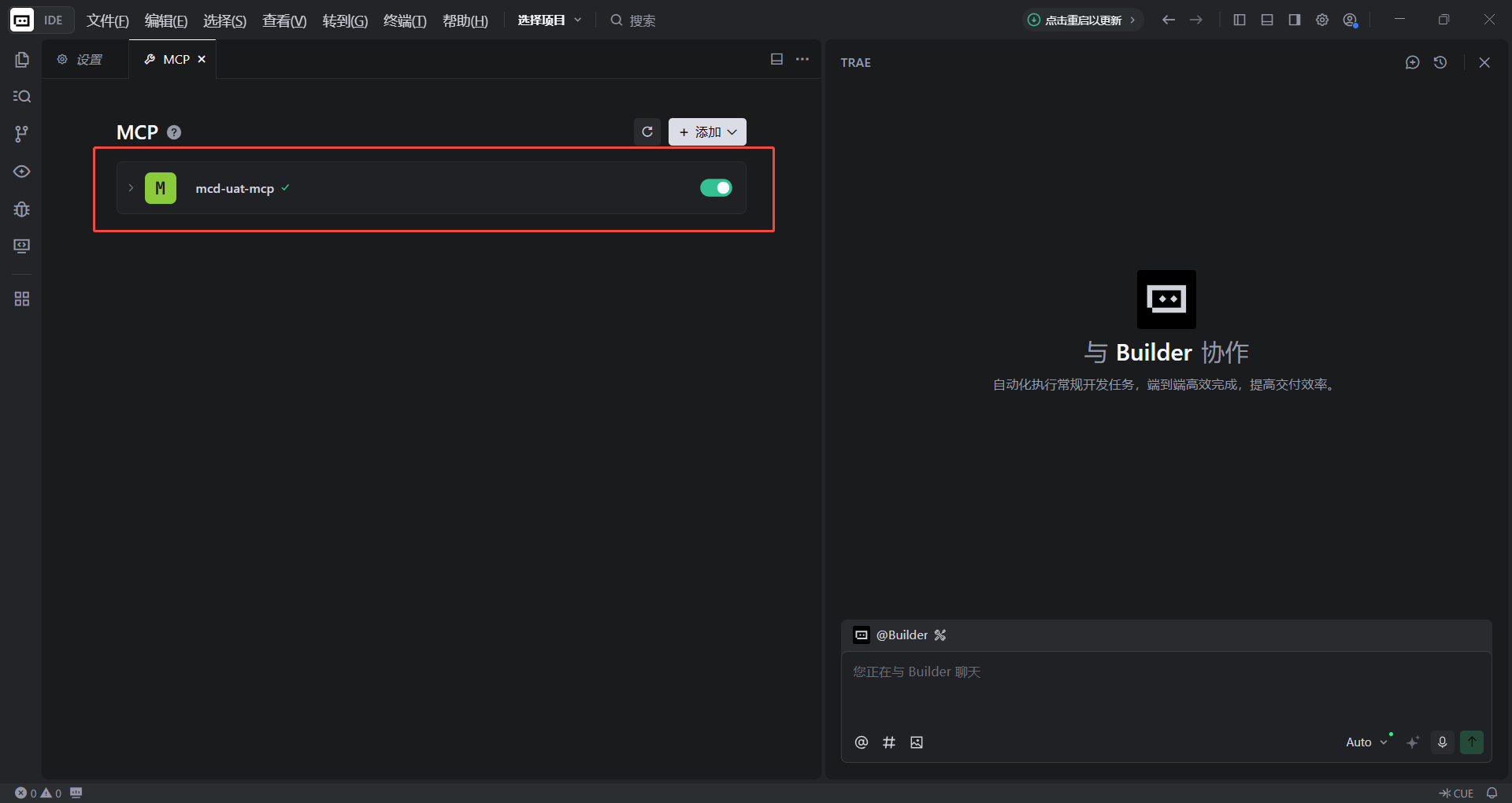Viewport: 1512px width, 803px height.
Task: Open the 添加 dropdown for MCP
Action: 707,132
